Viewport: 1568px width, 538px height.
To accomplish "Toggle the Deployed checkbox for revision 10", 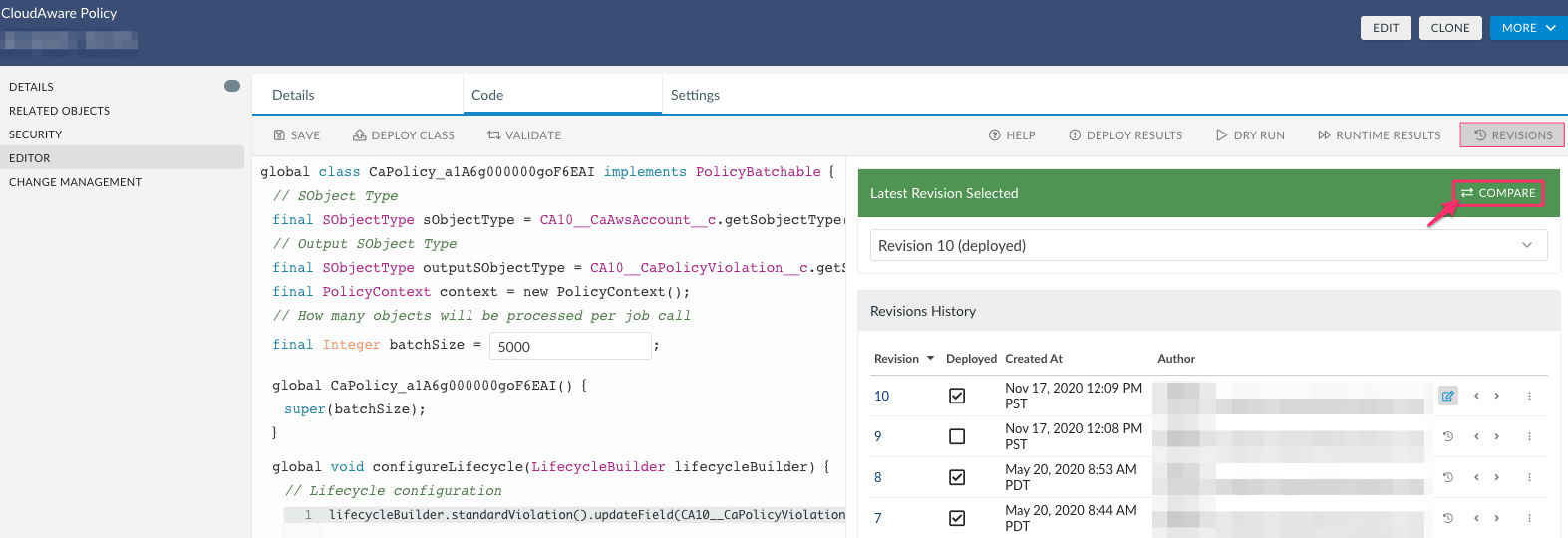I will [x=957, y=396].
